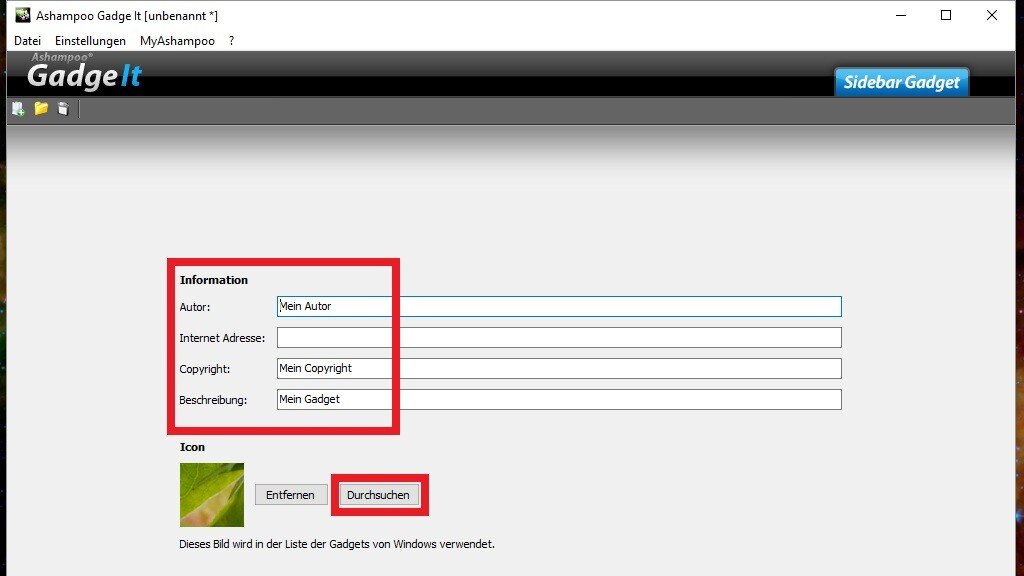Screen dimensions: 1024x576
Task: Click Durchsuchen to browse for icon
Action: tap(379, 494)
